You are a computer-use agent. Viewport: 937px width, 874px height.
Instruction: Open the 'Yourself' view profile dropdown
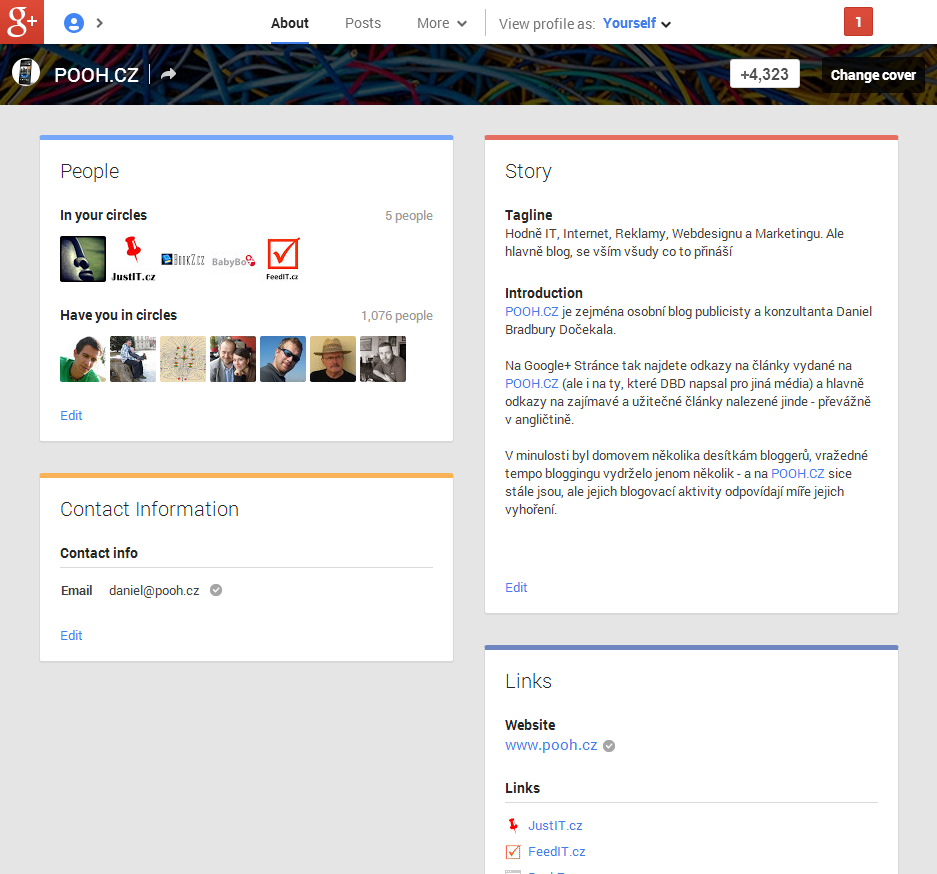(x=632, y=22)
